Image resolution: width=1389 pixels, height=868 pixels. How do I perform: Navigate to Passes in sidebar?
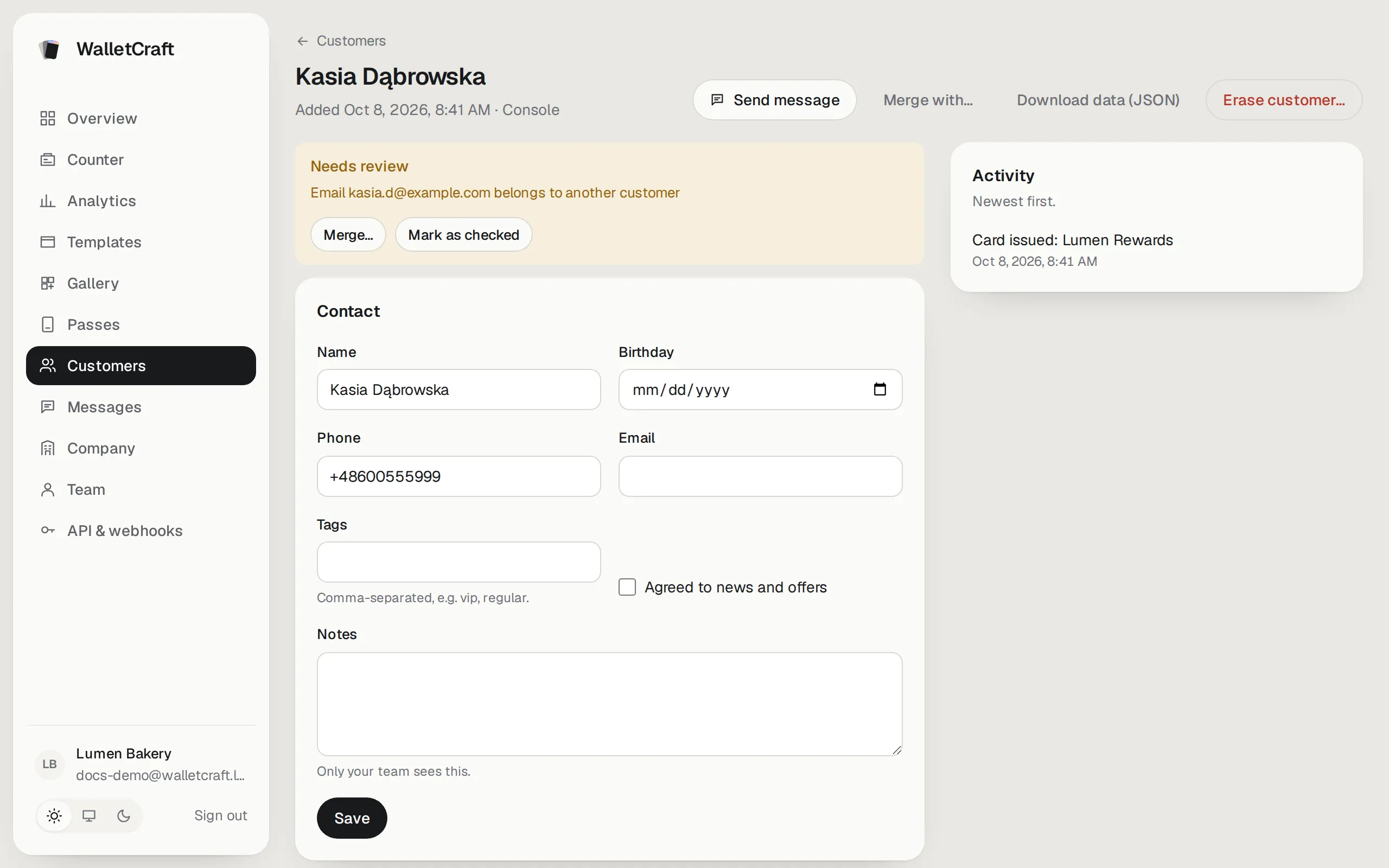[x=141, y=325]
